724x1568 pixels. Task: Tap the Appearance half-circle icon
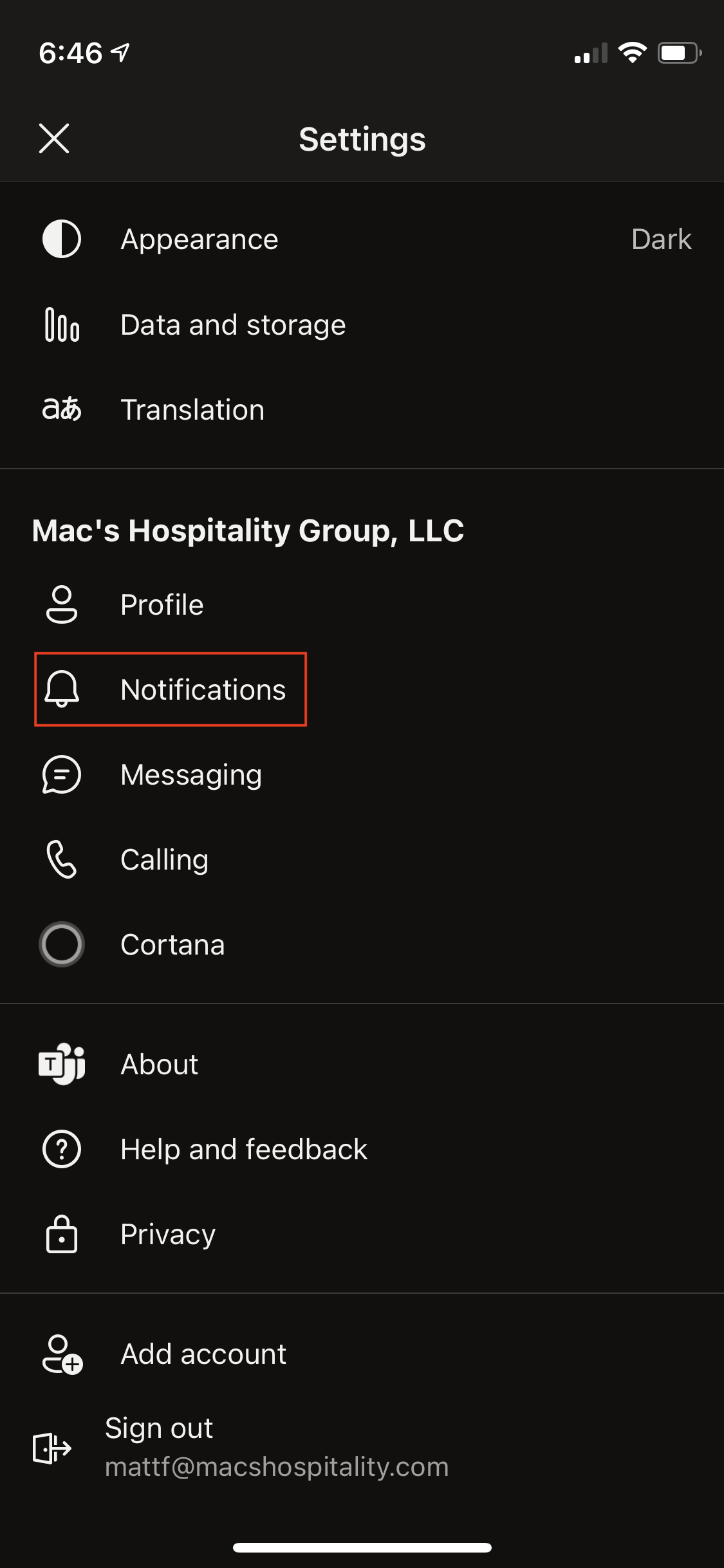(x=62, y=239)
